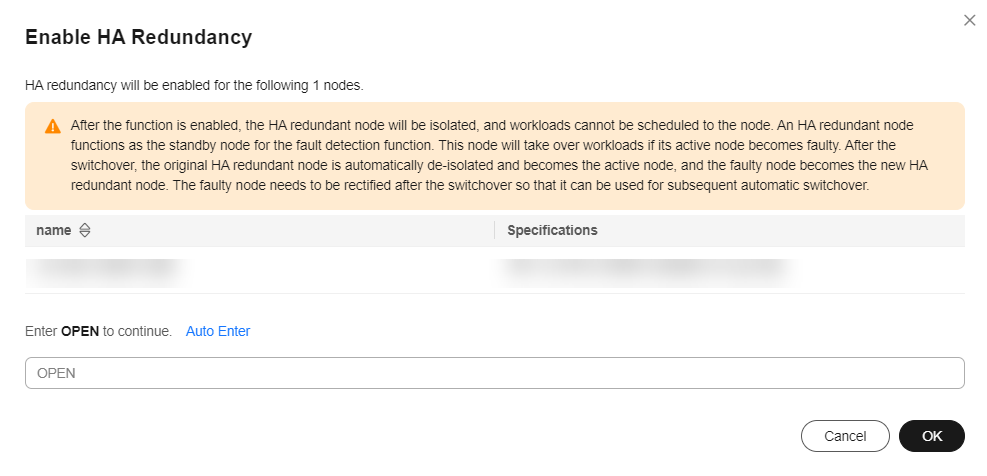Click 'to continue.' text before Auto Enter
This screenshot has width=987, height=476.
tap(137, 331)
